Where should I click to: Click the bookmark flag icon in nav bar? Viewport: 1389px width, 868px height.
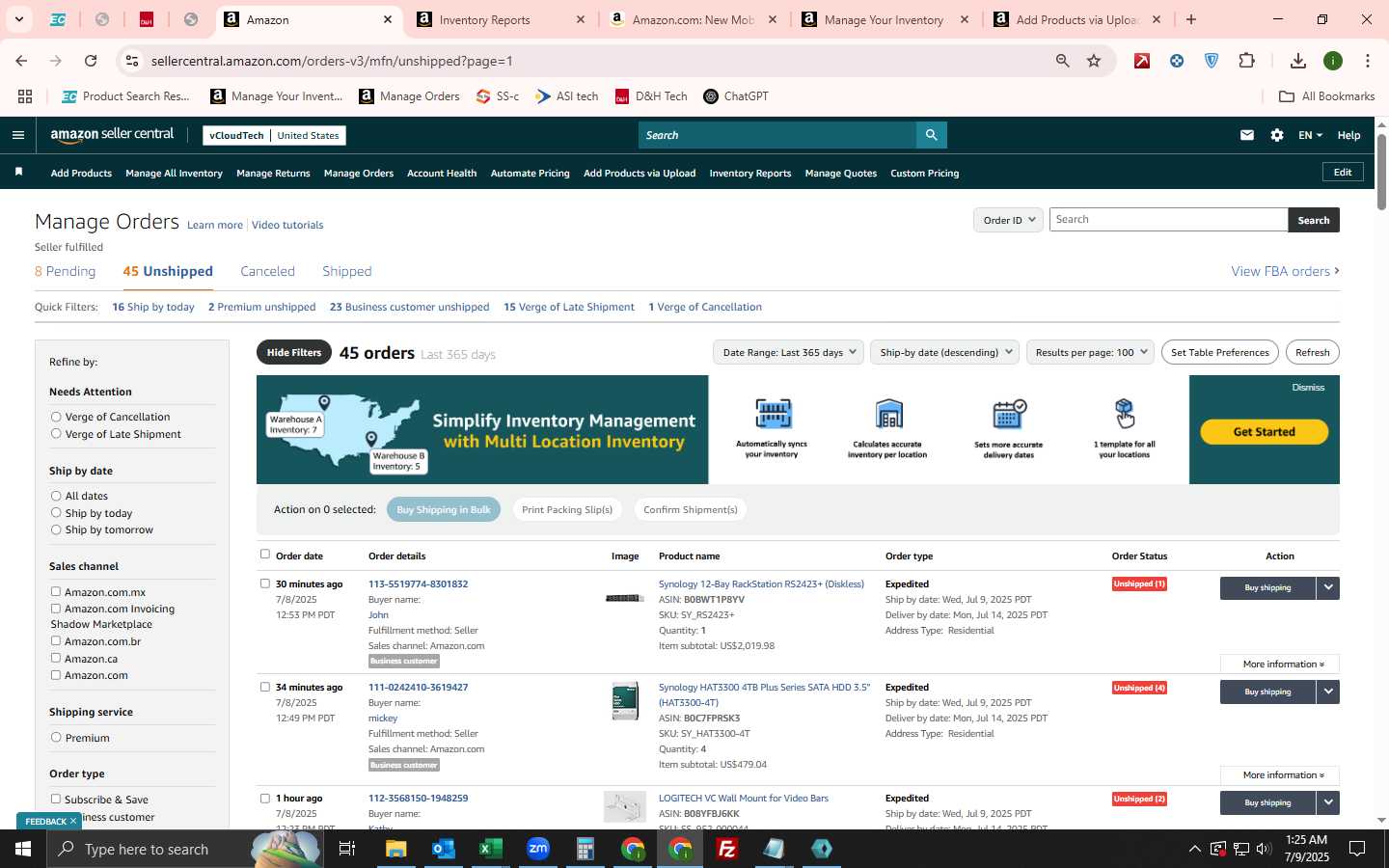click(x=18, y=173)
